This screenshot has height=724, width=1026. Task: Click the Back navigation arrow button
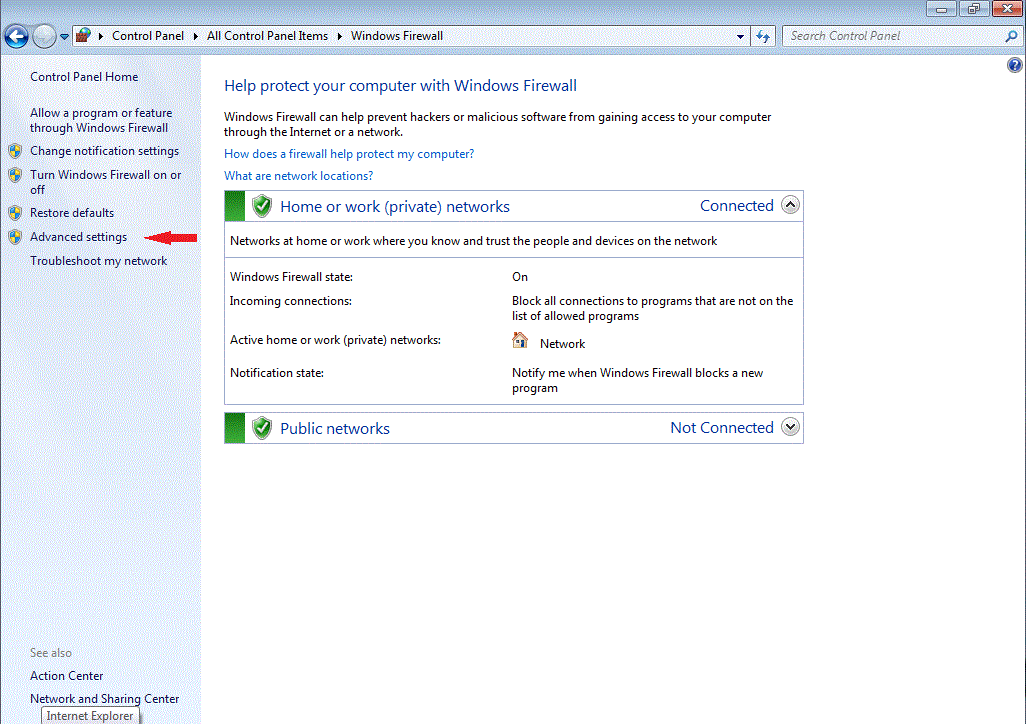coord(16,36)
